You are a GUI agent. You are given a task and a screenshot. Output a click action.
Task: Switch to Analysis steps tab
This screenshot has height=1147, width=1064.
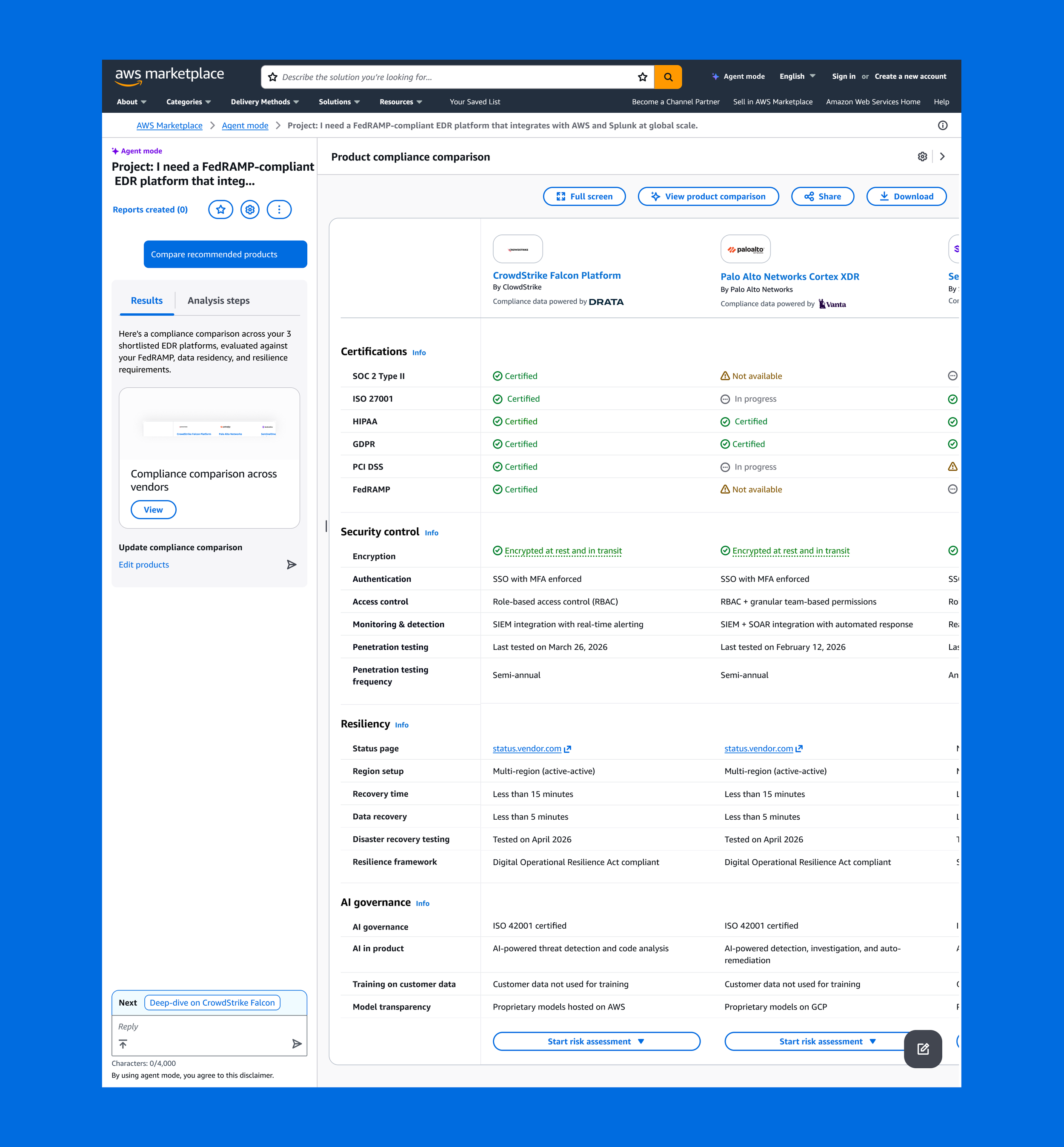(x=219, y=300)
